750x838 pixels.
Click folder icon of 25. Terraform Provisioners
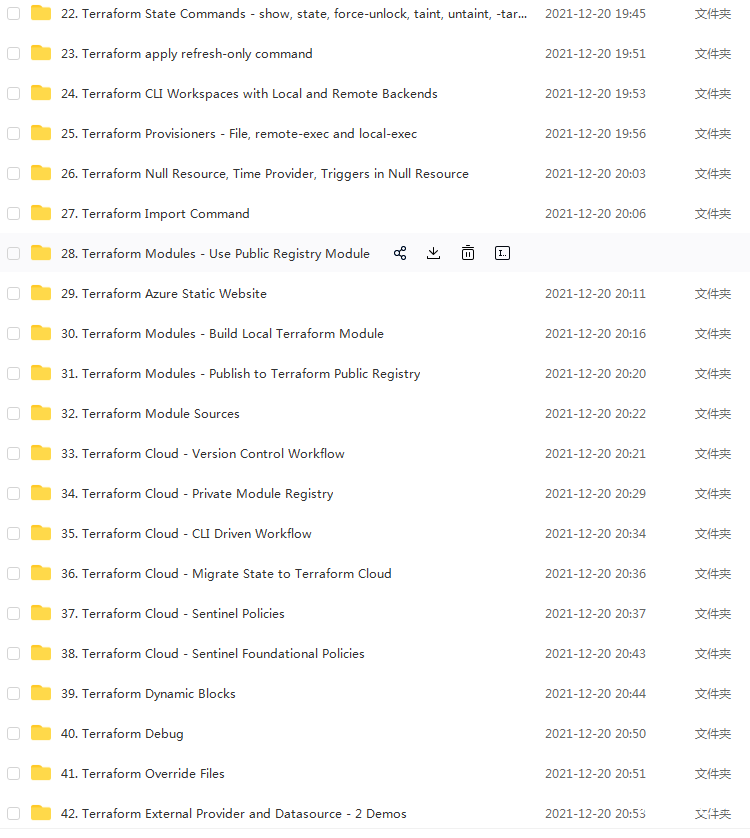pyautogui.click(x=41, y=133)
